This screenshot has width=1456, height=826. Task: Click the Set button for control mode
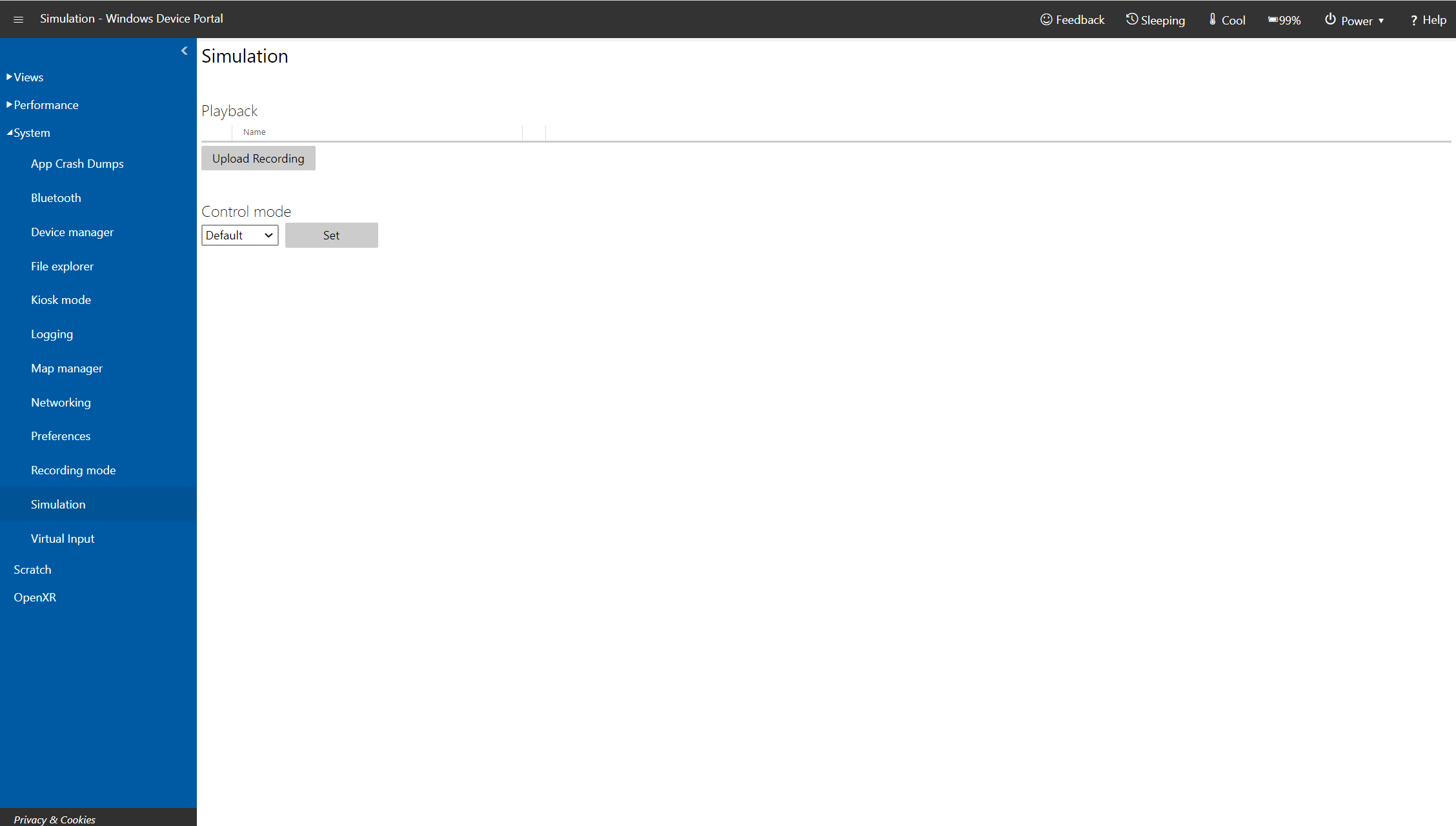pos(330,235)
